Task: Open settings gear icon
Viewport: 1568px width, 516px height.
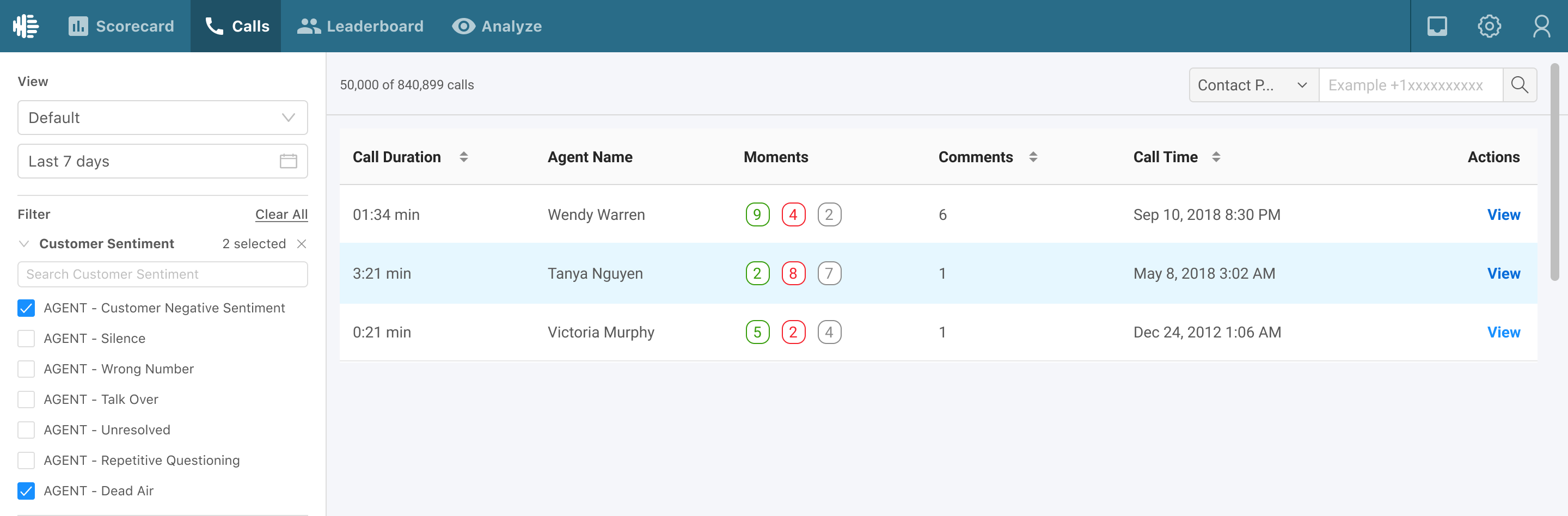Action: (x=1489, y=26)
